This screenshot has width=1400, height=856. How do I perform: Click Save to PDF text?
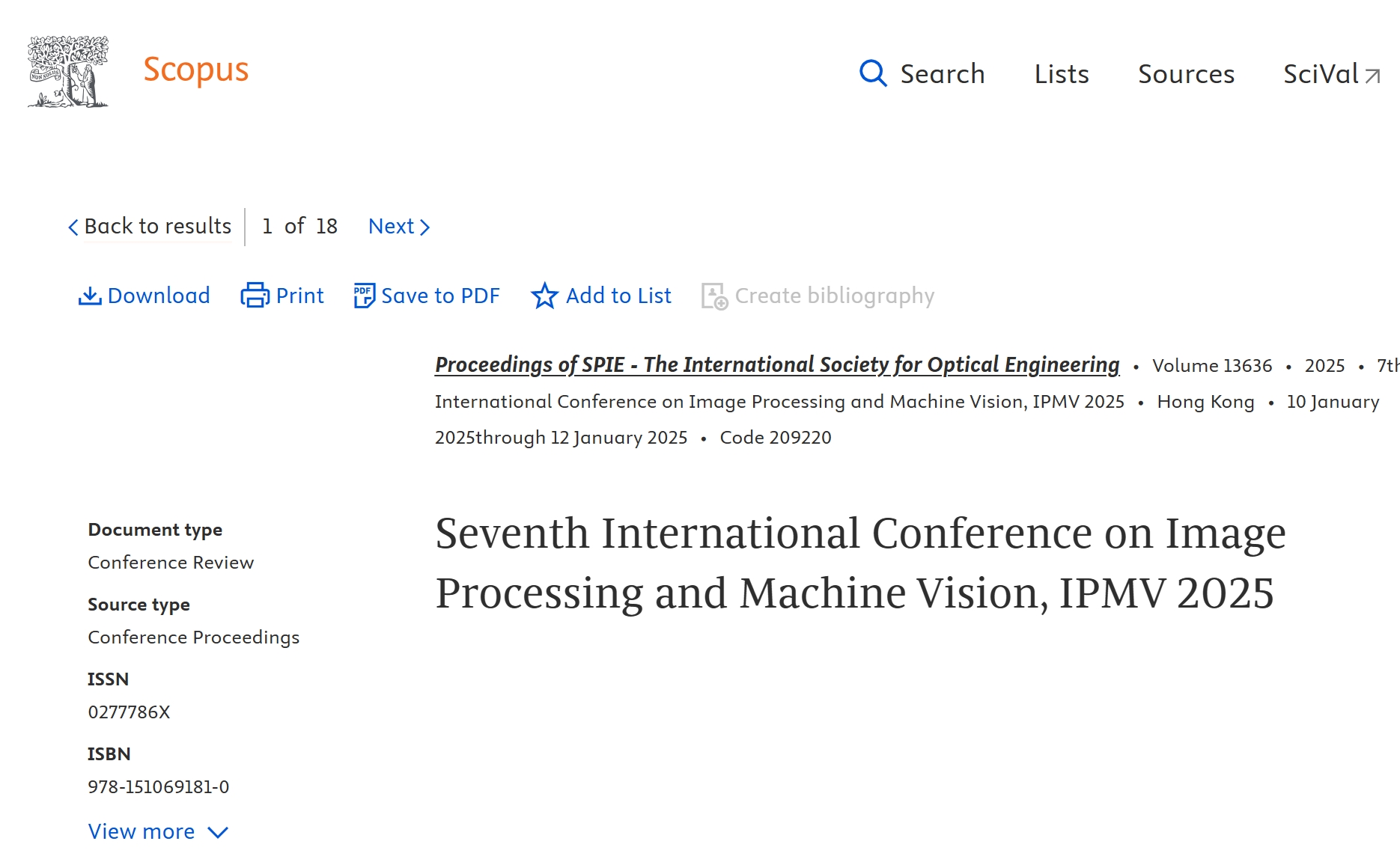(x=440, y=296)
